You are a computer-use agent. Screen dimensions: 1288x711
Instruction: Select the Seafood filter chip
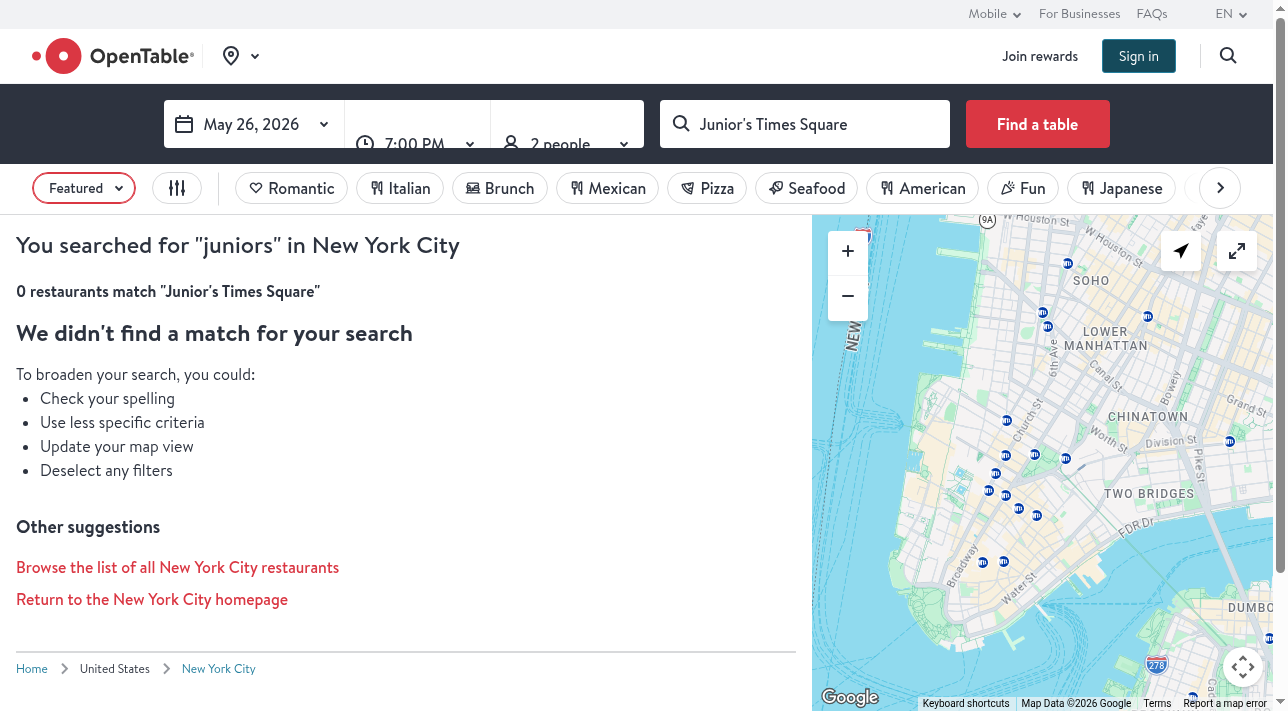point(807,188)
